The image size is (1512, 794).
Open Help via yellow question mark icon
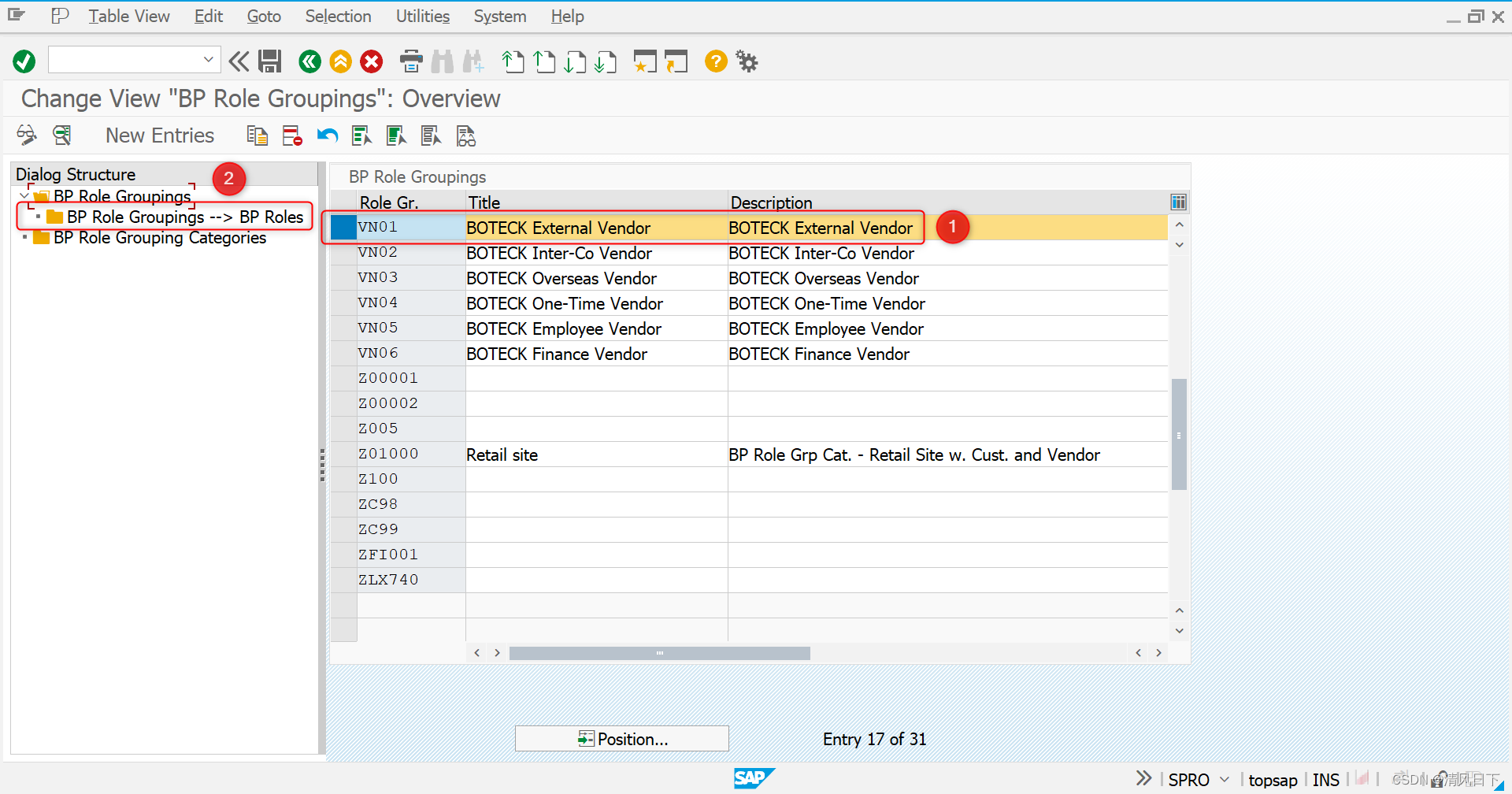pos(716,61)
